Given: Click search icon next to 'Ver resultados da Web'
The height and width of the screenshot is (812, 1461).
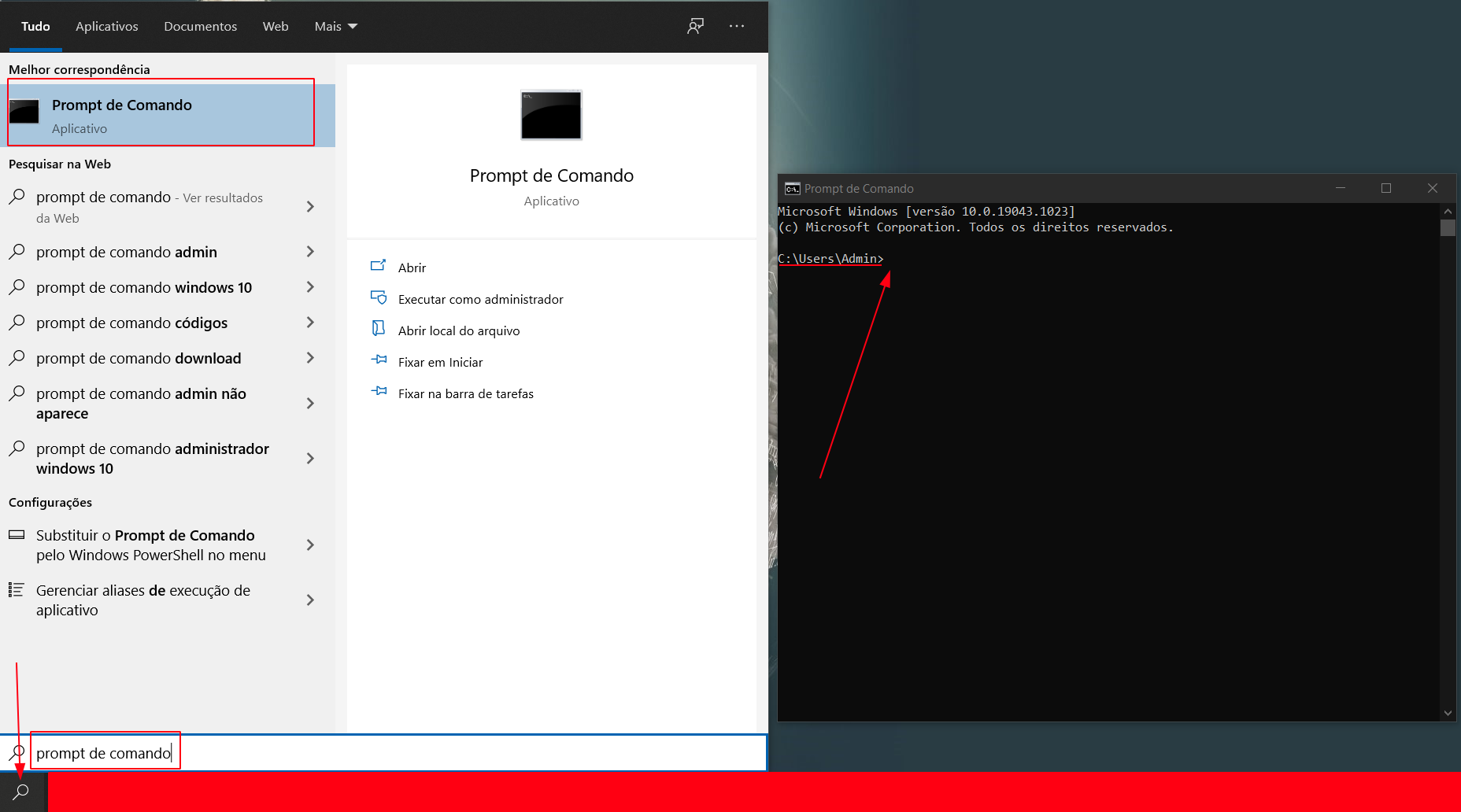Looking at the screenshot, I should coord(17,197).
